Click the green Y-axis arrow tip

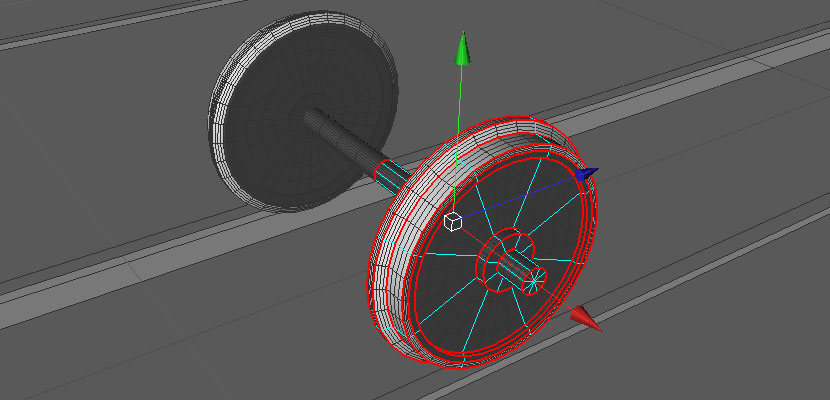pyautogui.click(x=462, y=46)
